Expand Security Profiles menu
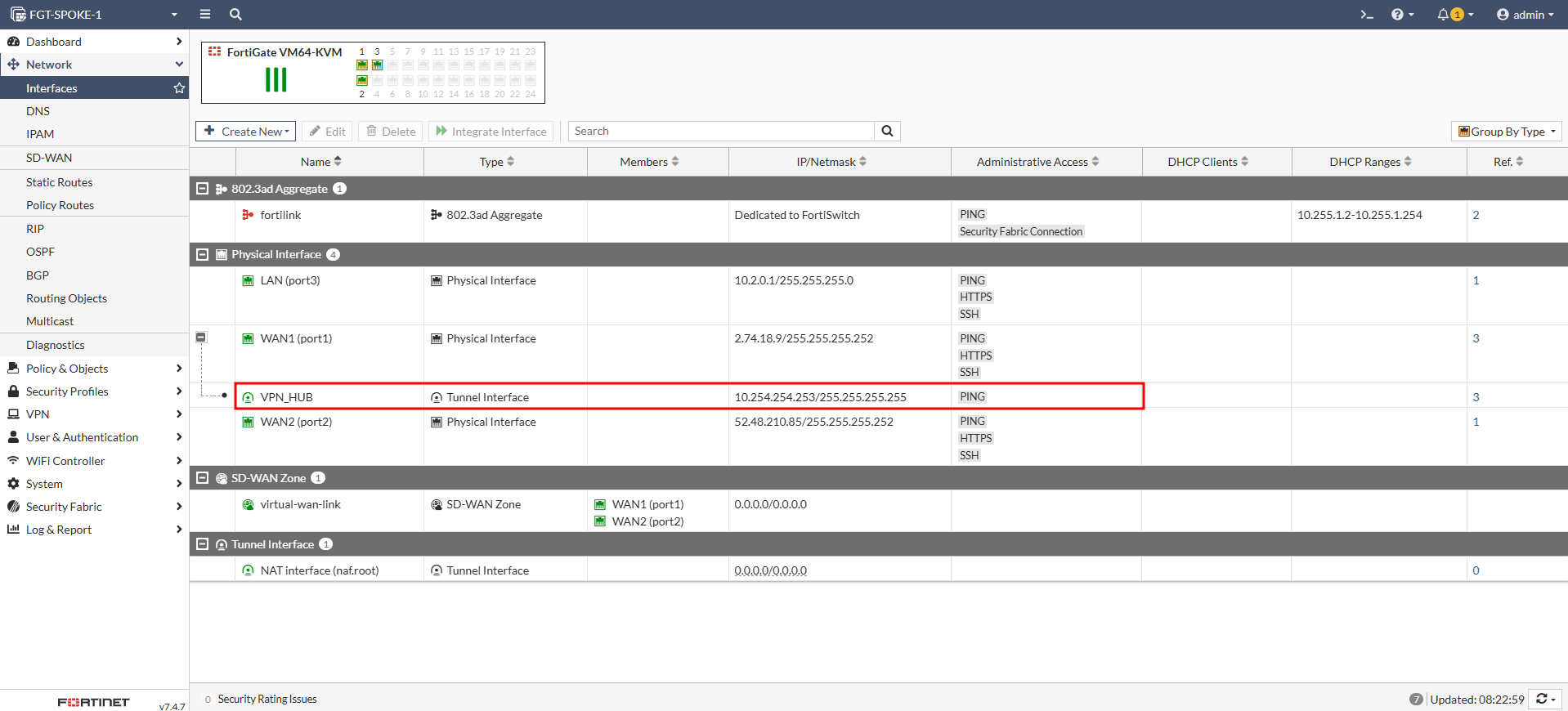1568x711 pixels. [94, 391]
